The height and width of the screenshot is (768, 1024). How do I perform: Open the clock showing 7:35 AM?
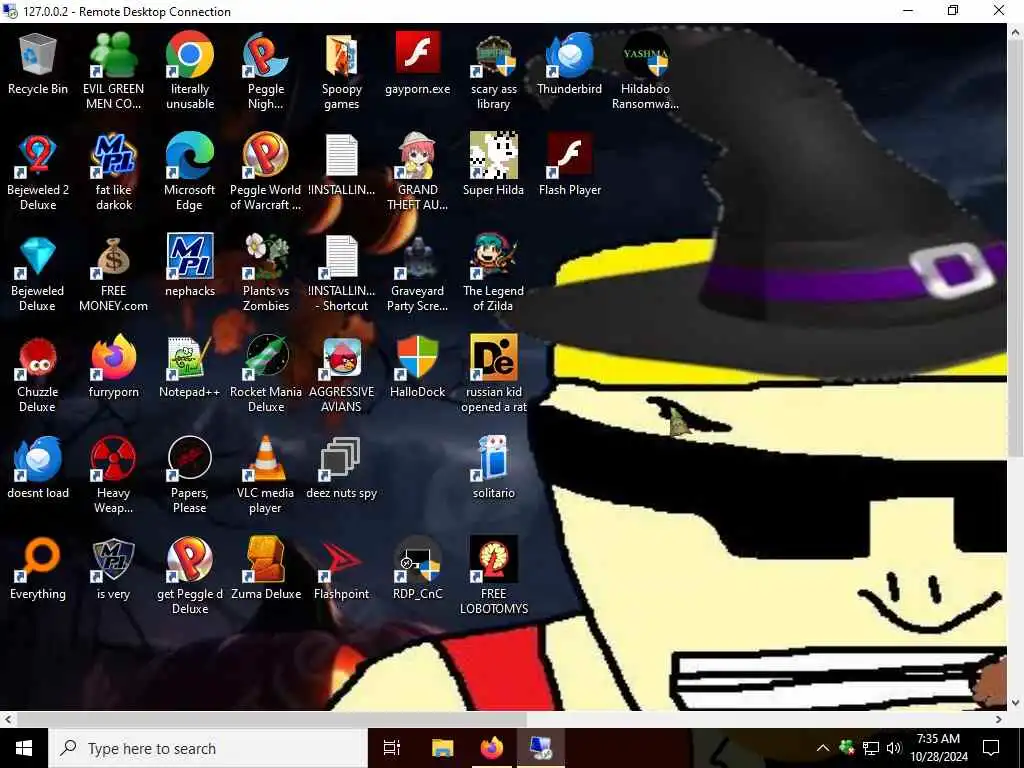938,748
